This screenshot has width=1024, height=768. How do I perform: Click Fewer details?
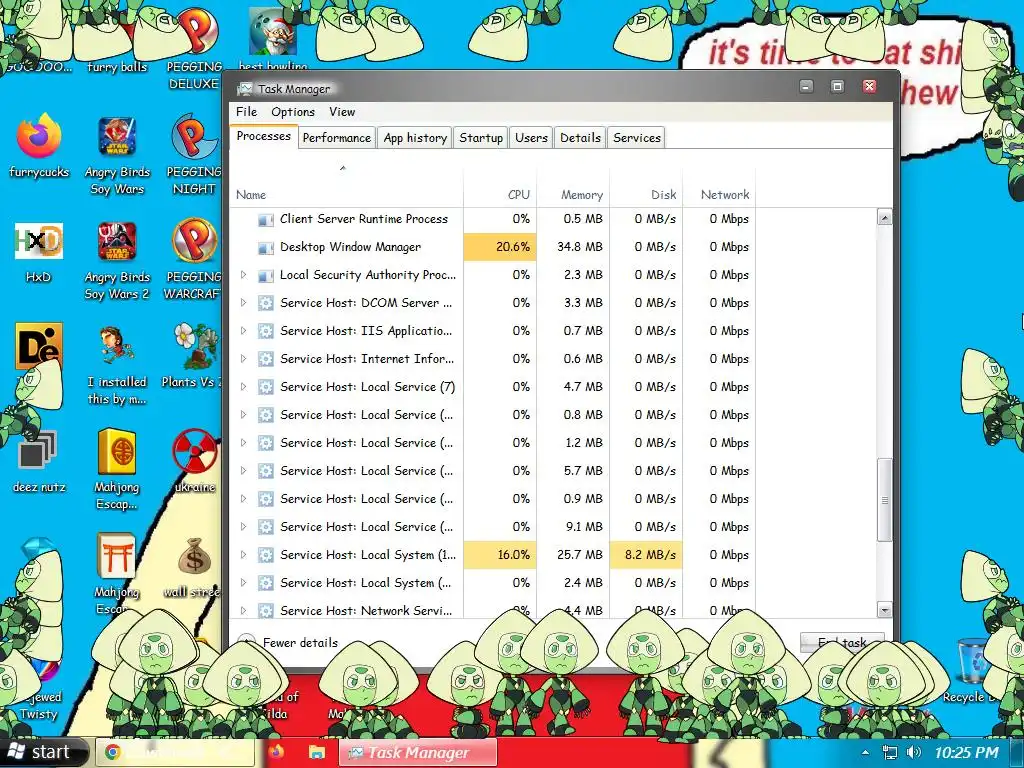pyautogui.click(x=300, y=643)
